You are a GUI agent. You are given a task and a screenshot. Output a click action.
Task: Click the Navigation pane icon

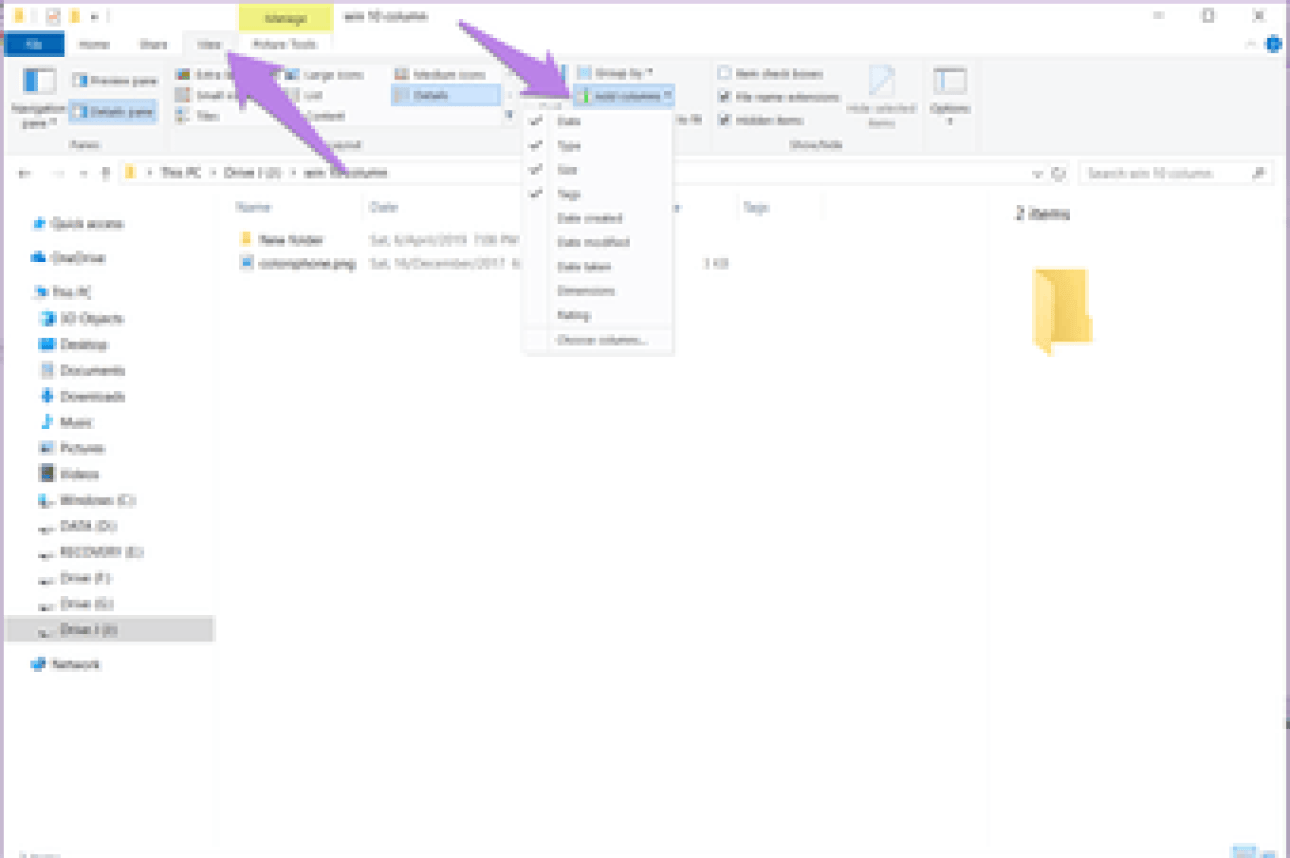point(38,82)
